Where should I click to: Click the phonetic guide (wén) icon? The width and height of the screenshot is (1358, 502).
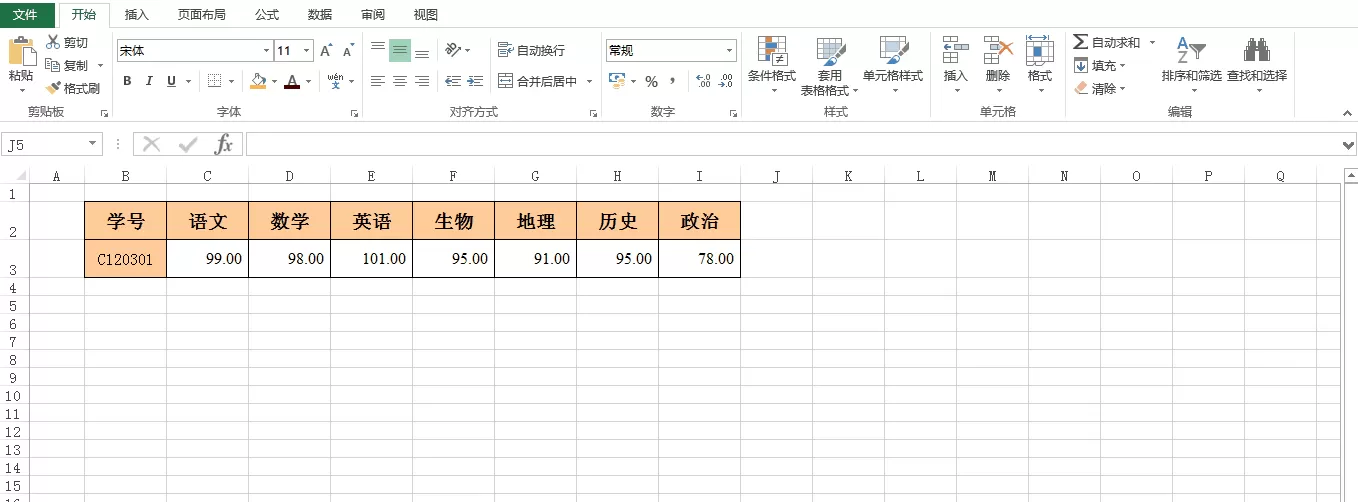pos(335,81)
